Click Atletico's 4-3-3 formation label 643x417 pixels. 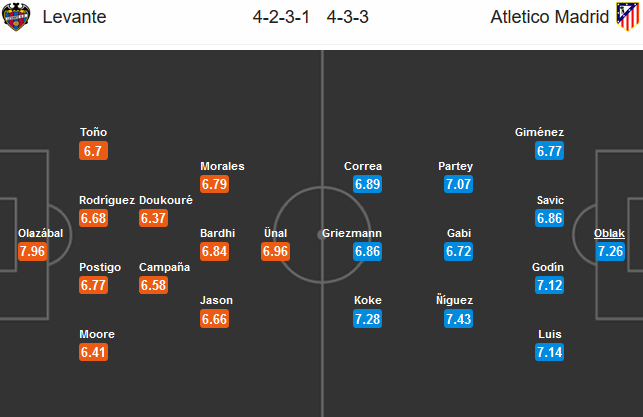[350, 18]
